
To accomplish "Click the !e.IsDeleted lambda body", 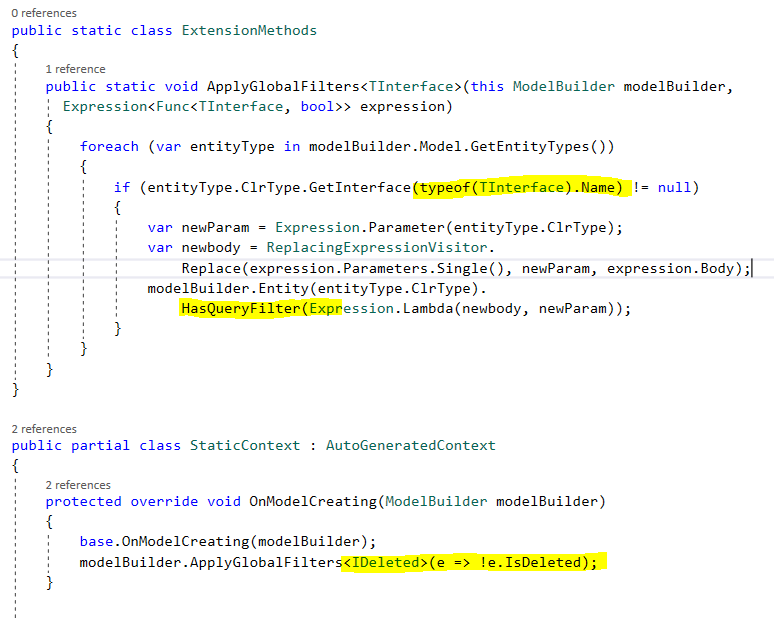I will [x=531, y=563].
